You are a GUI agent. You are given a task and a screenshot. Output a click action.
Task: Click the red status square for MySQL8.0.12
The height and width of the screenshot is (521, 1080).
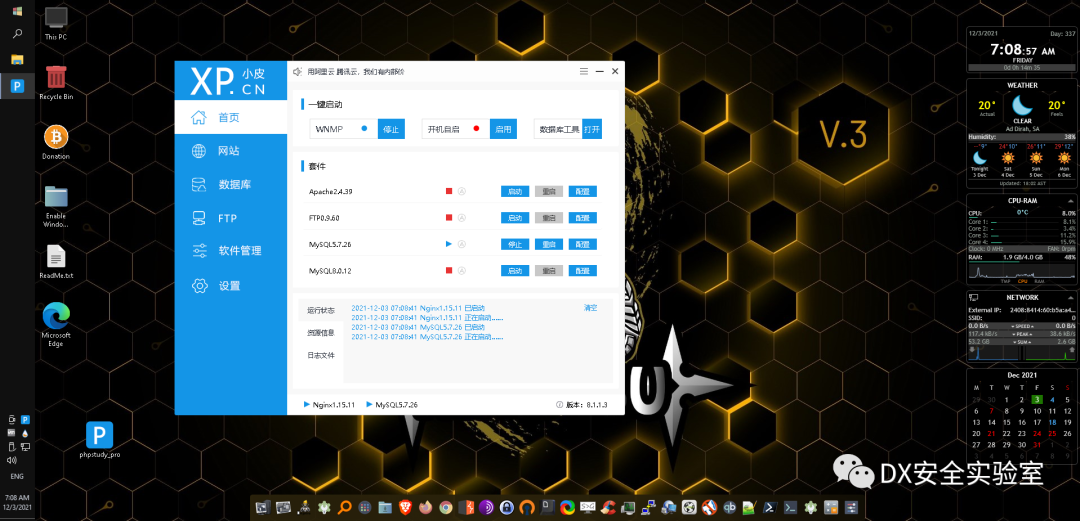(x=449, y=271)
